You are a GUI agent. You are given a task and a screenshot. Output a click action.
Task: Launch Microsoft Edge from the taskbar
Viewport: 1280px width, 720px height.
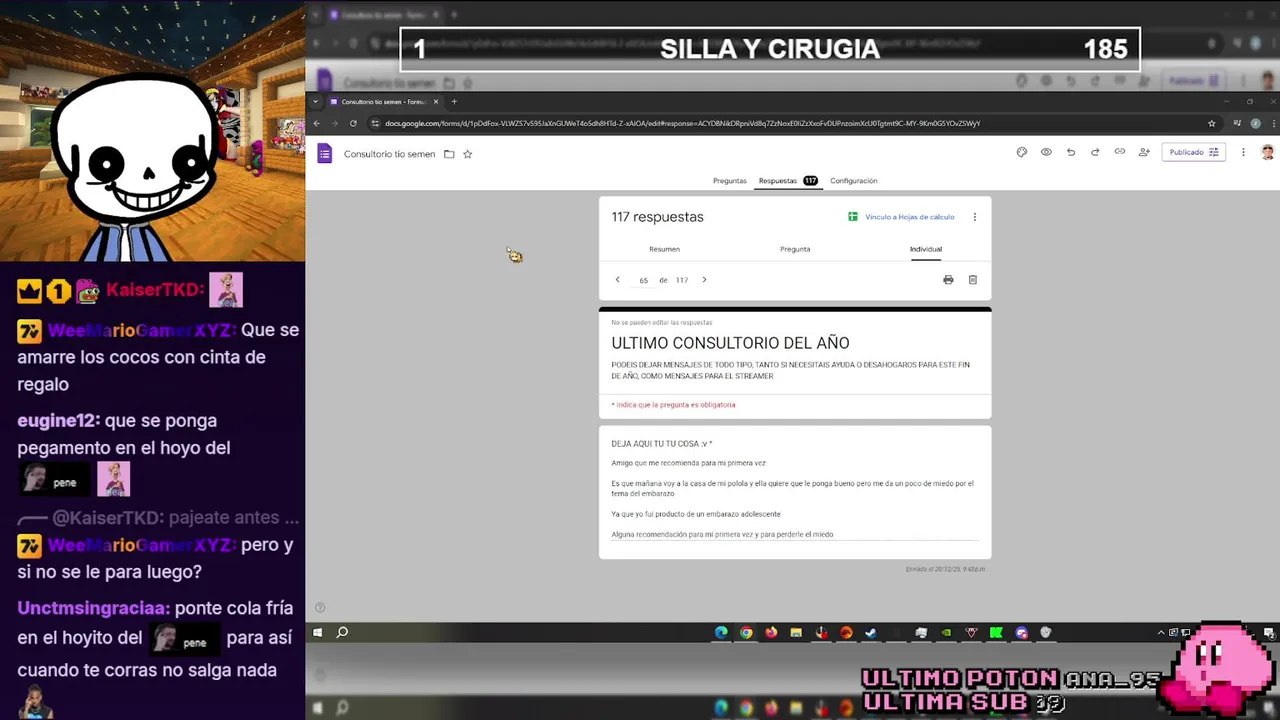click(721, 632)
